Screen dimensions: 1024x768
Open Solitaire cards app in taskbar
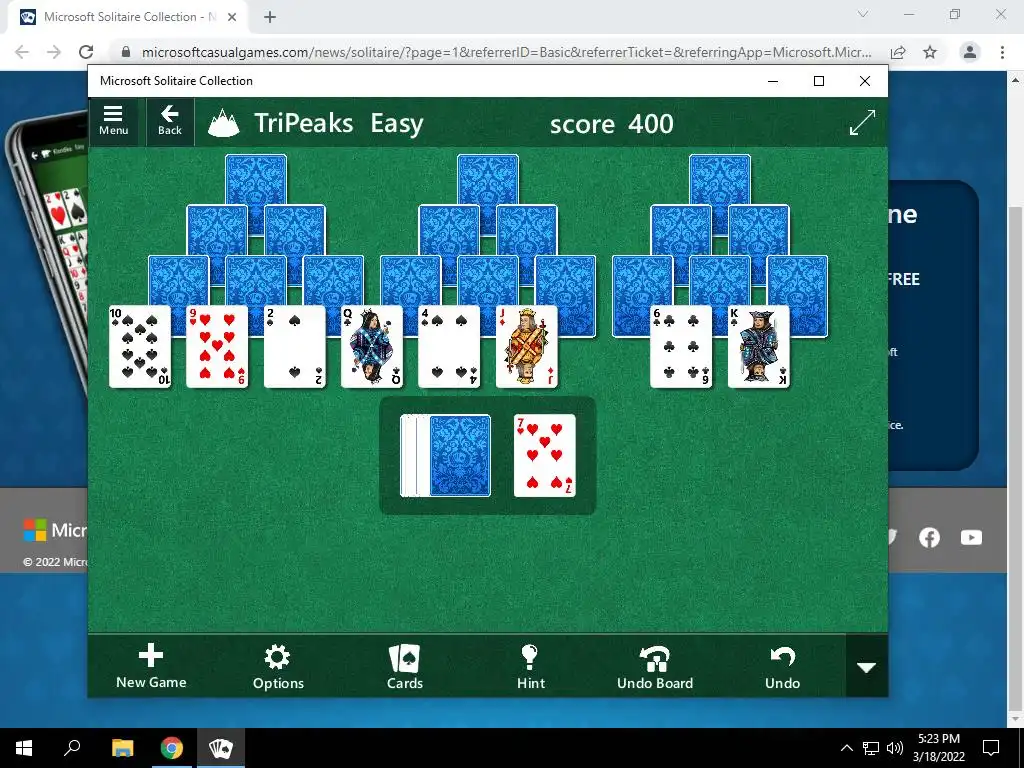pos(221,748)
